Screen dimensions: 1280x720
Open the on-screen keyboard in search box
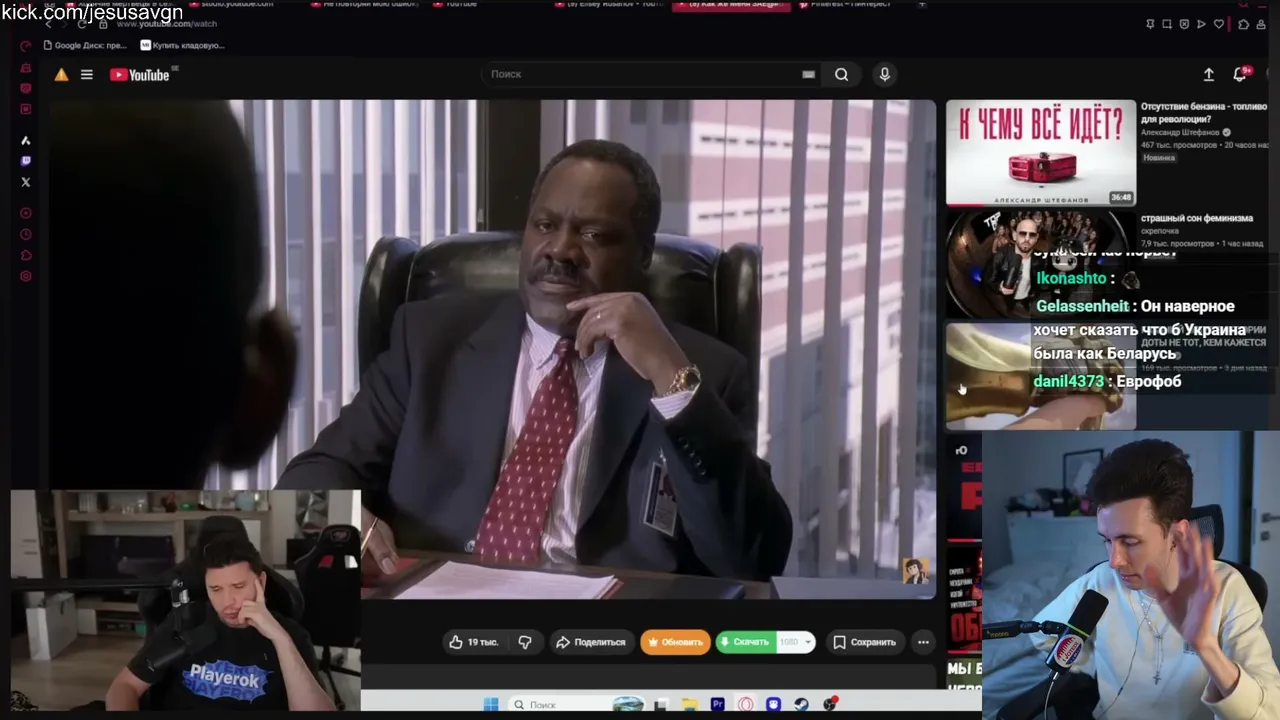[x=808, y=74]
